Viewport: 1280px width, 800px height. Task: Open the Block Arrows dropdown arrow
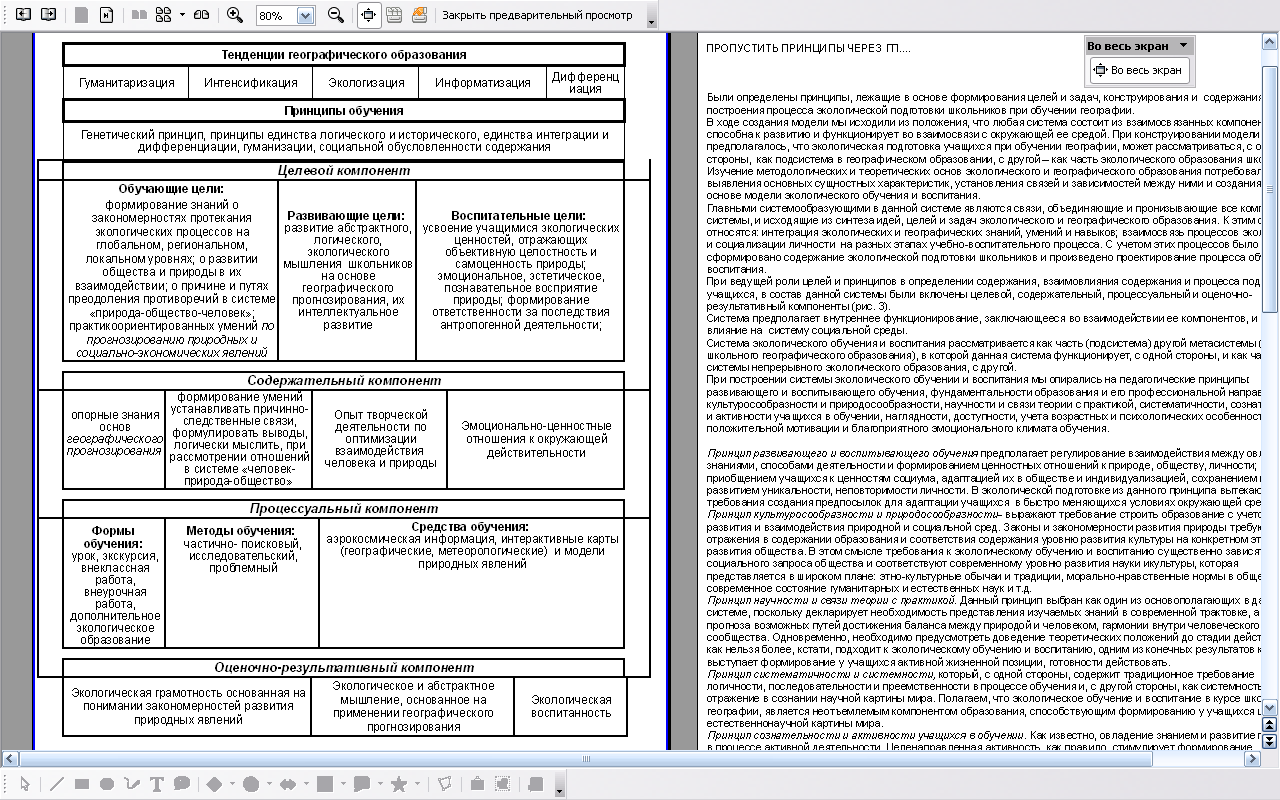coord(306,784)
